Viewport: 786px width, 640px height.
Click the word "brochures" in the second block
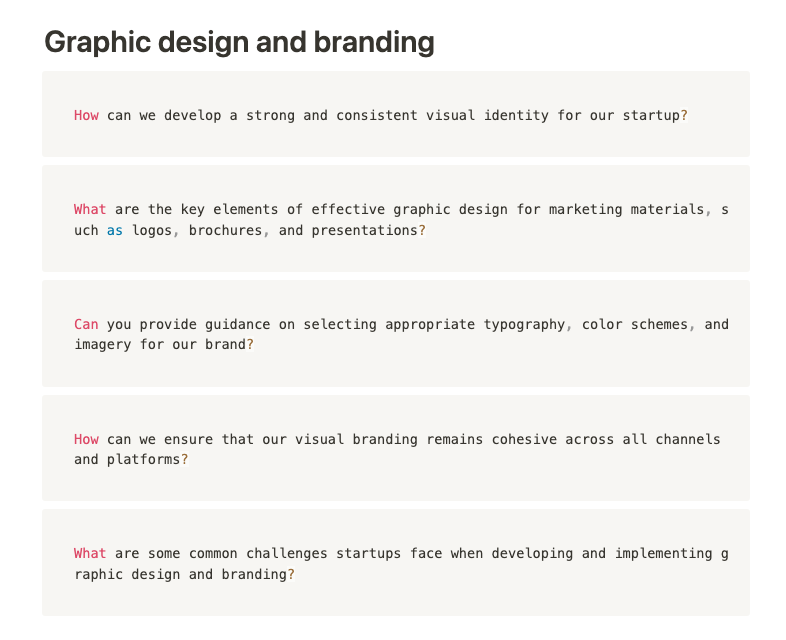click(225, 230)
